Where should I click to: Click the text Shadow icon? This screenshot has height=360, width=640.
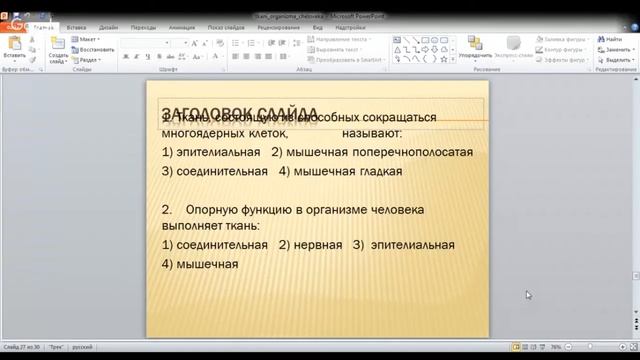click(x=159, y=57)
